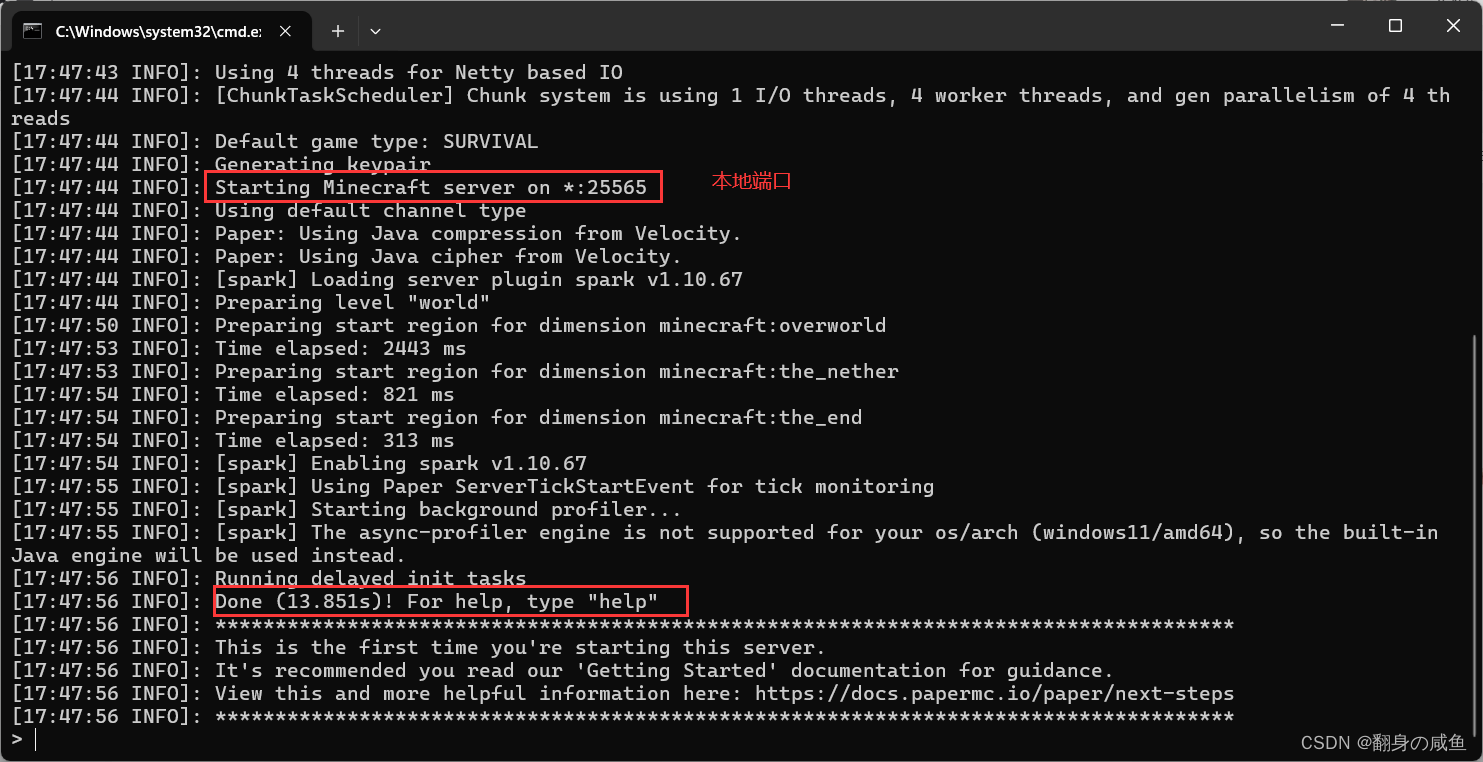The height and width of the screenshot is (762, 1483).
Task: Click the cmd.exe icon in the tab
Action: (33, 31)
